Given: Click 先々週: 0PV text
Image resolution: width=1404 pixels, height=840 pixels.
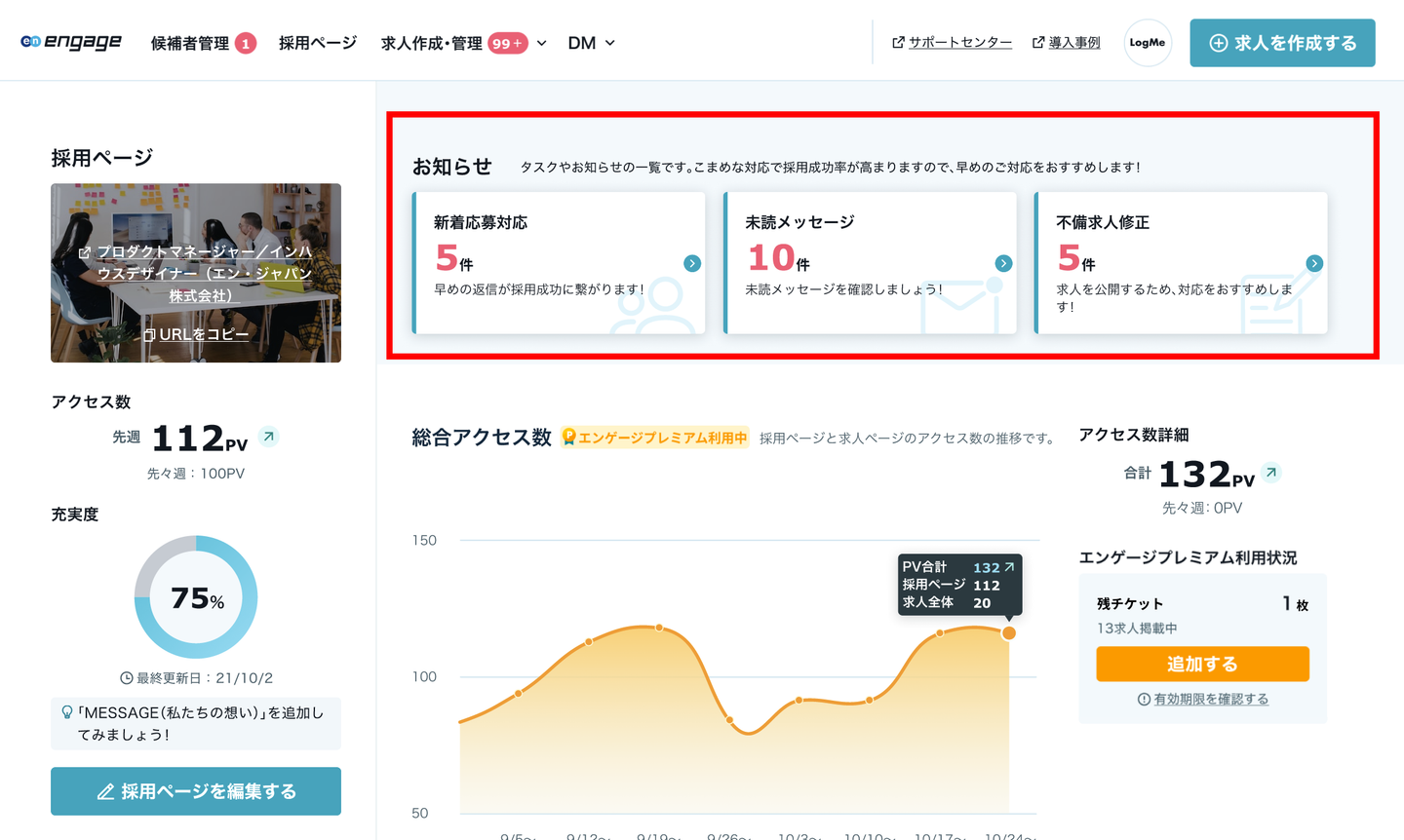Looking at the screenshot, I should pos(1202,508).
